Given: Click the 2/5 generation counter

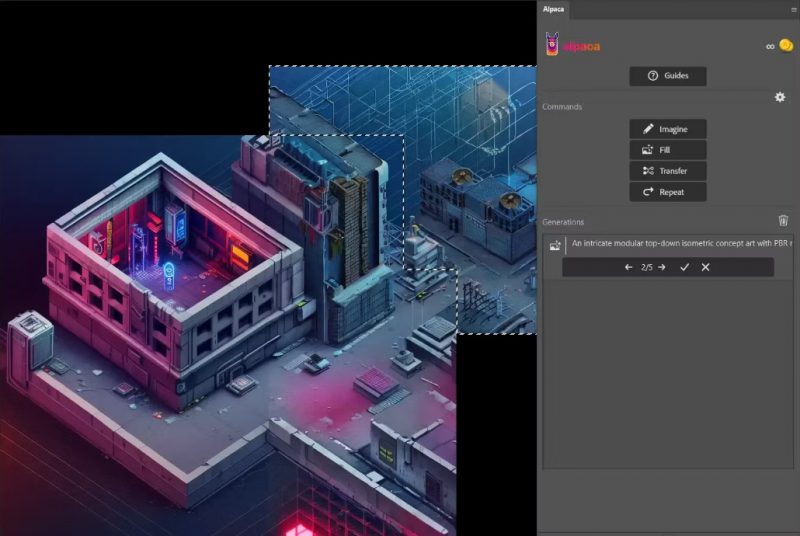Looking at the screenshot, I should (646, 267).
